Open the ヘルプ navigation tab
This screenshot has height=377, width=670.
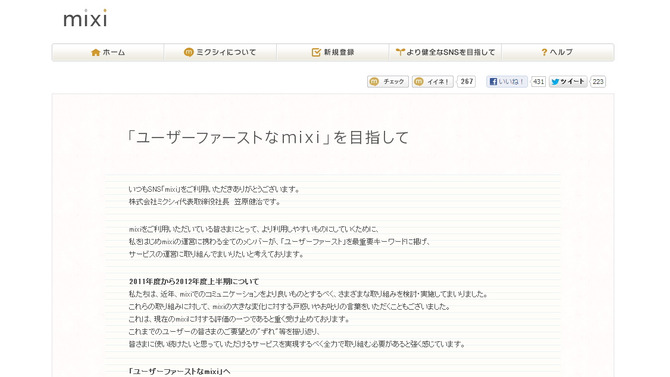(558, 52)
